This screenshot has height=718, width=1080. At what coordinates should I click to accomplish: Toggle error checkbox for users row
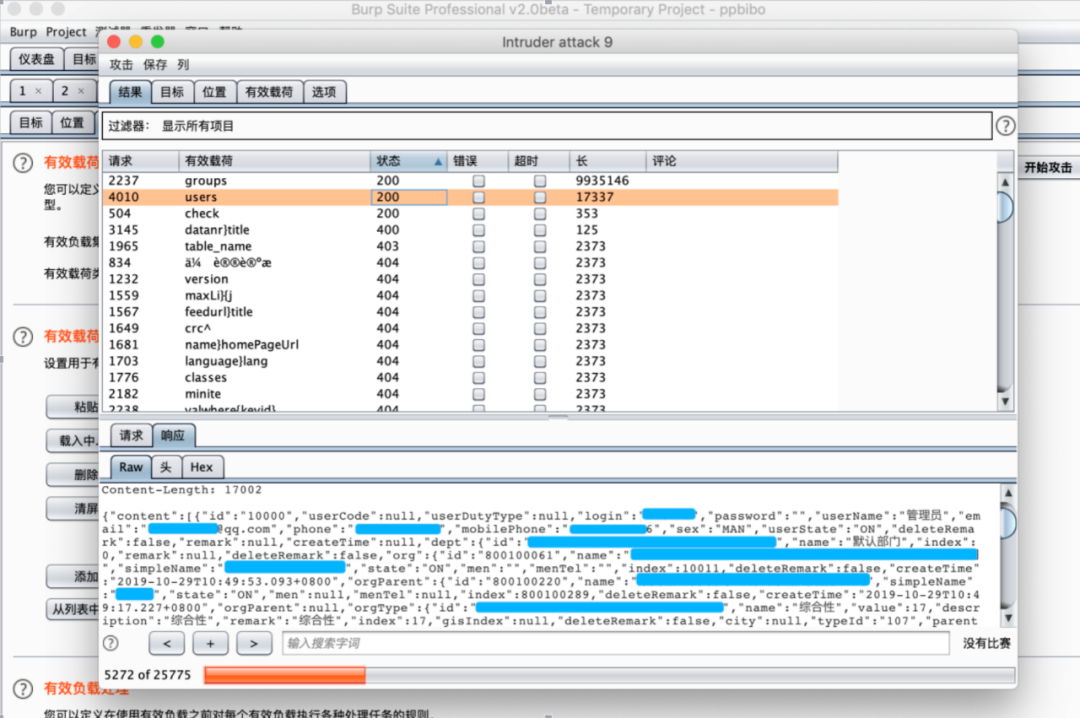pos(478,197)
